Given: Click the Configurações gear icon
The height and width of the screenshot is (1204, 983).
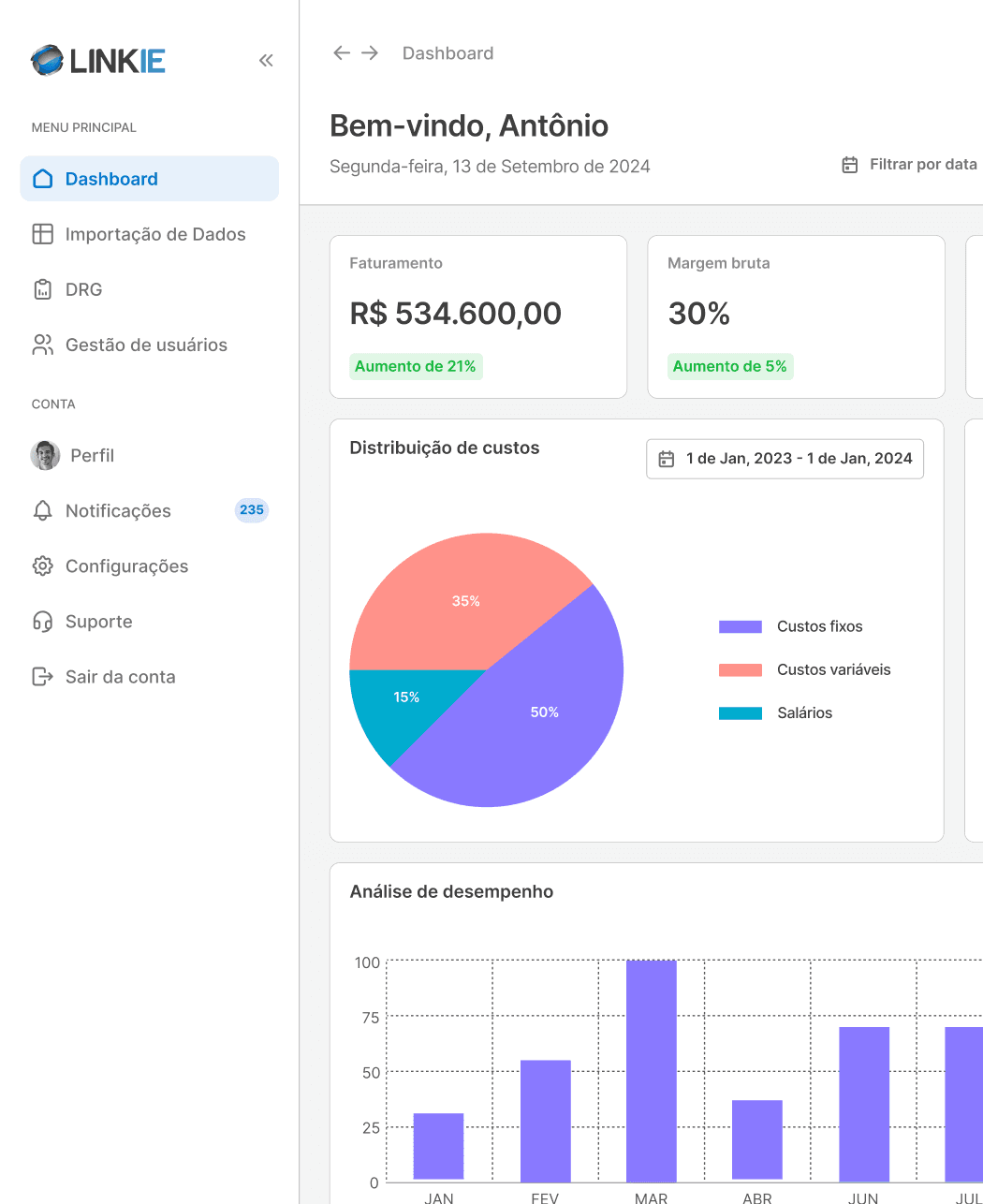Looking at the screenshot, I should pos(43,565).
